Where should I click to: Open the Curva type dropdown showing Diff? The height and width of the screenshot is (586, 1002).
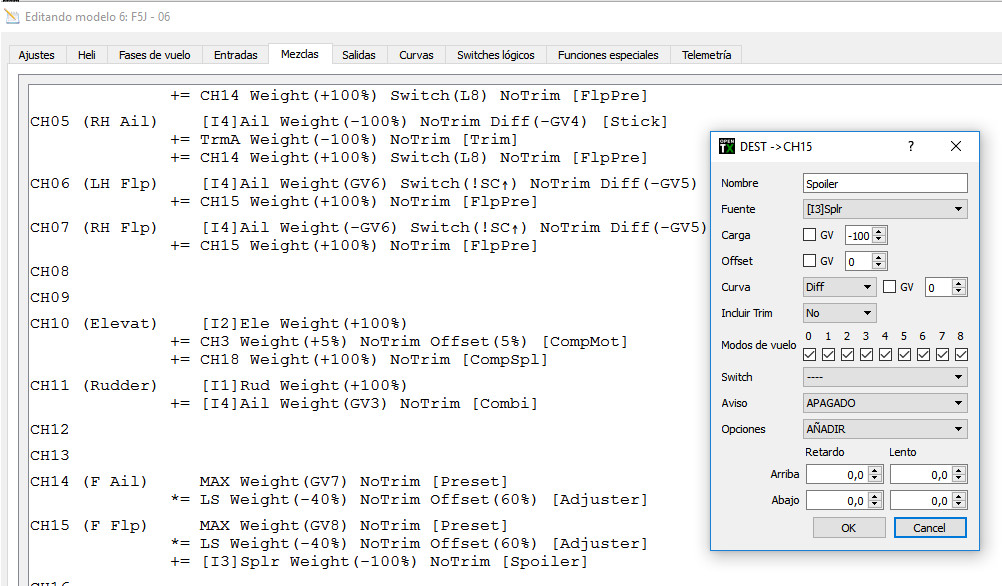[x=839, y=287]
